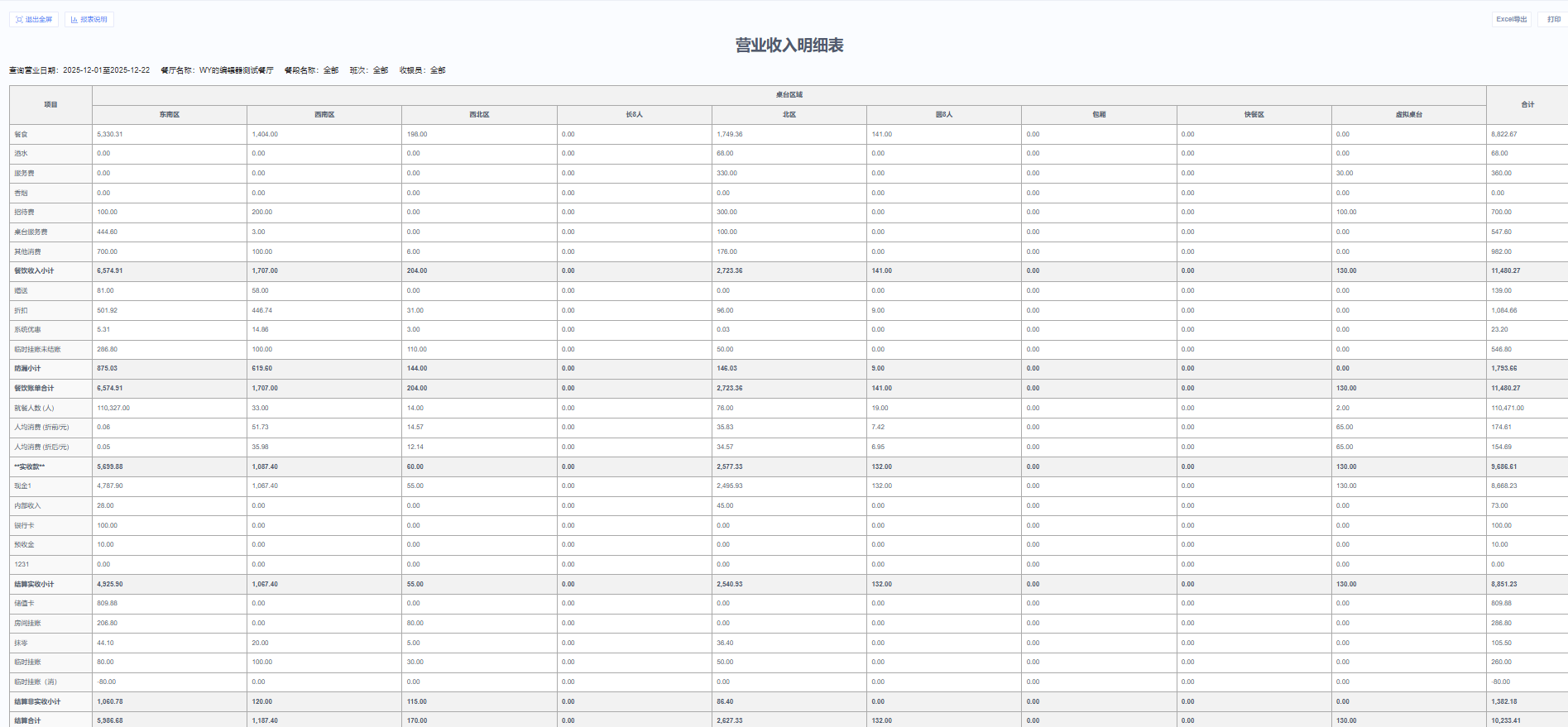Select the 西南区 column header

[x=324, y=115]
